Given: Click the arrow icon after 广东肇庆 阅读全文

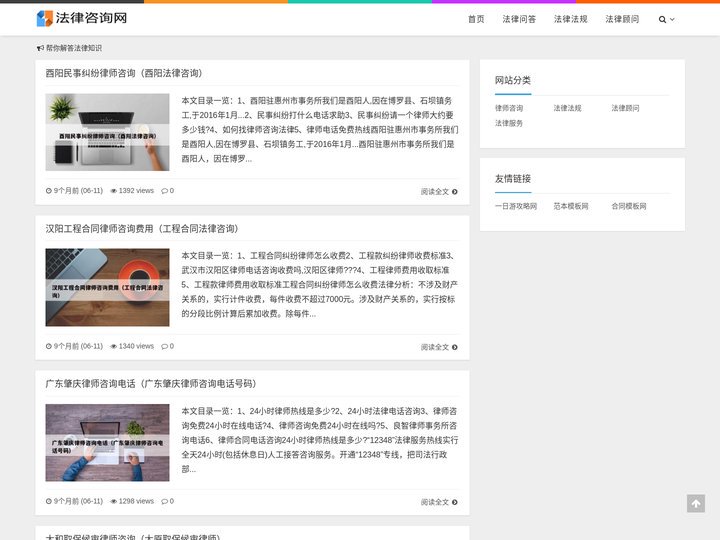Looking at the screenshot, I should click(x=455, y=502).
